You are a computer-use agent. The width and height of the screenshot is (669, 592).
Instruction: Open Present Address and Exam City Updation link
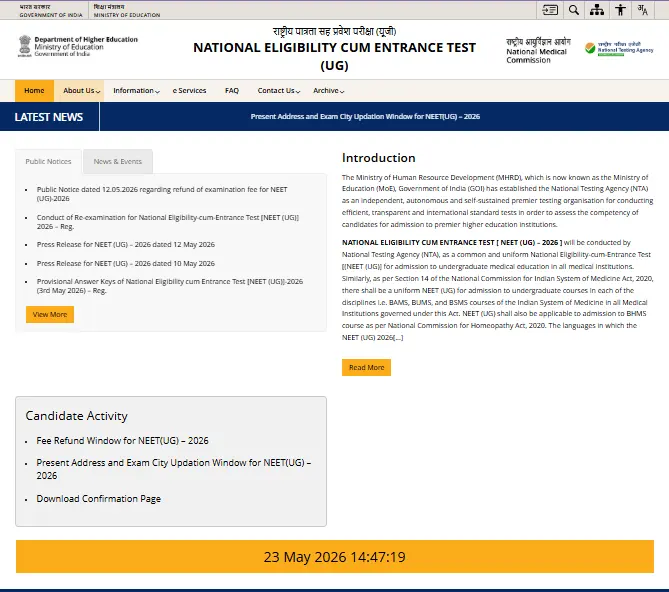pyautogui.click(x=174, y=469)
